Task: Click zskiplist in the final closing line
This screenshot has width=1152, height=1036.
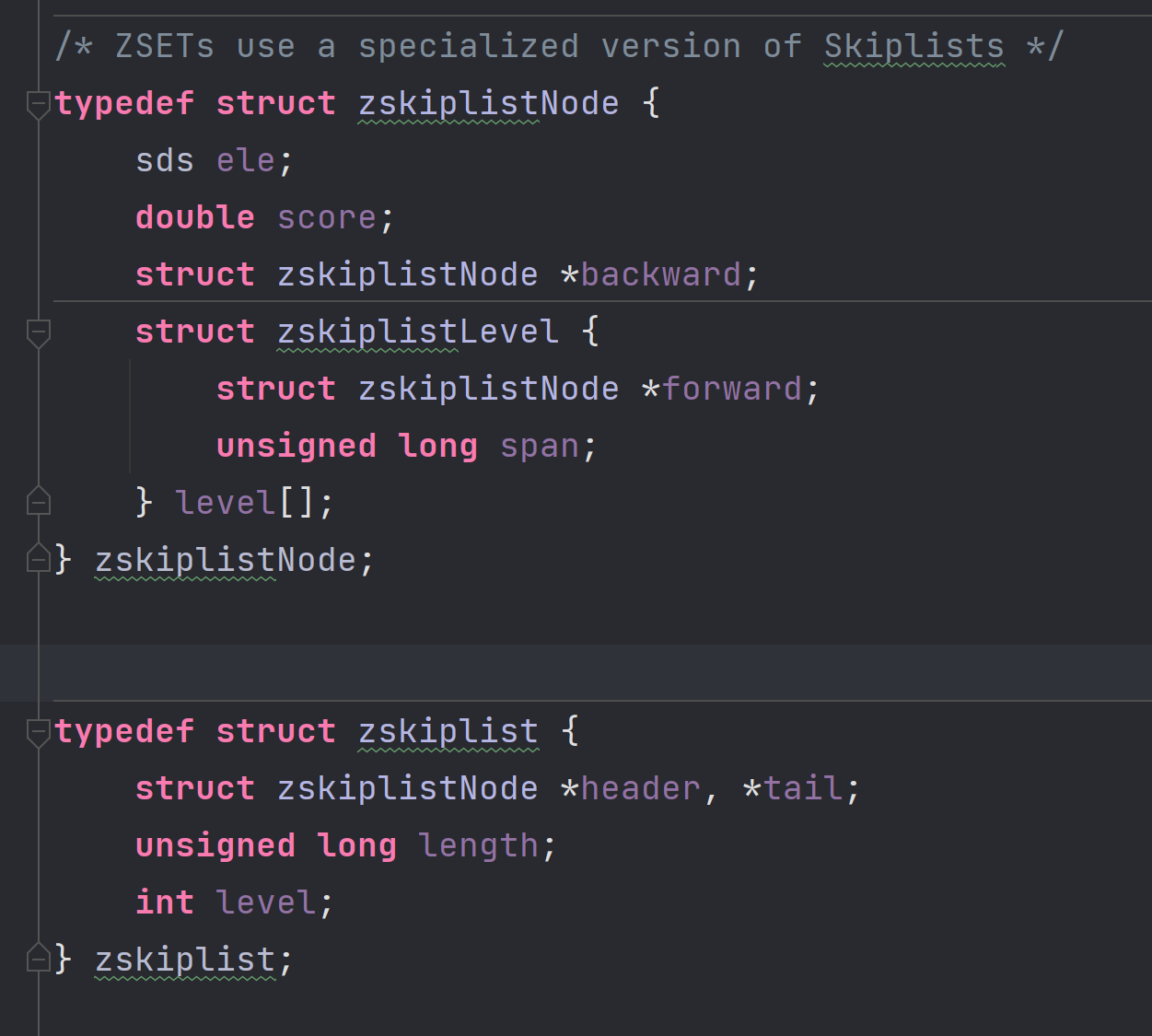Action: pos(185,960)
